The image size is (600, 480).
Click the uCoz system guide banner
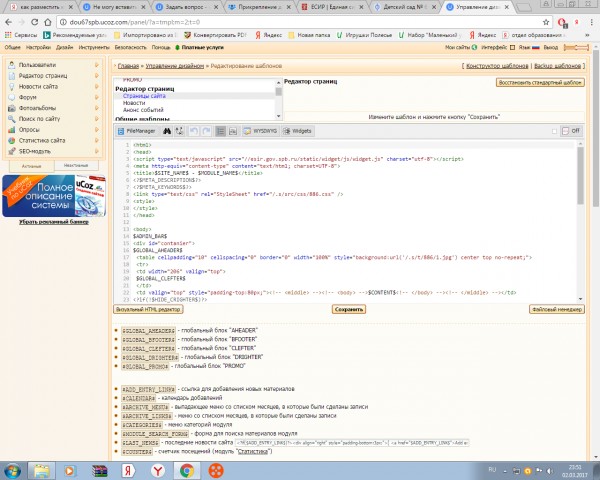[54, 196]
